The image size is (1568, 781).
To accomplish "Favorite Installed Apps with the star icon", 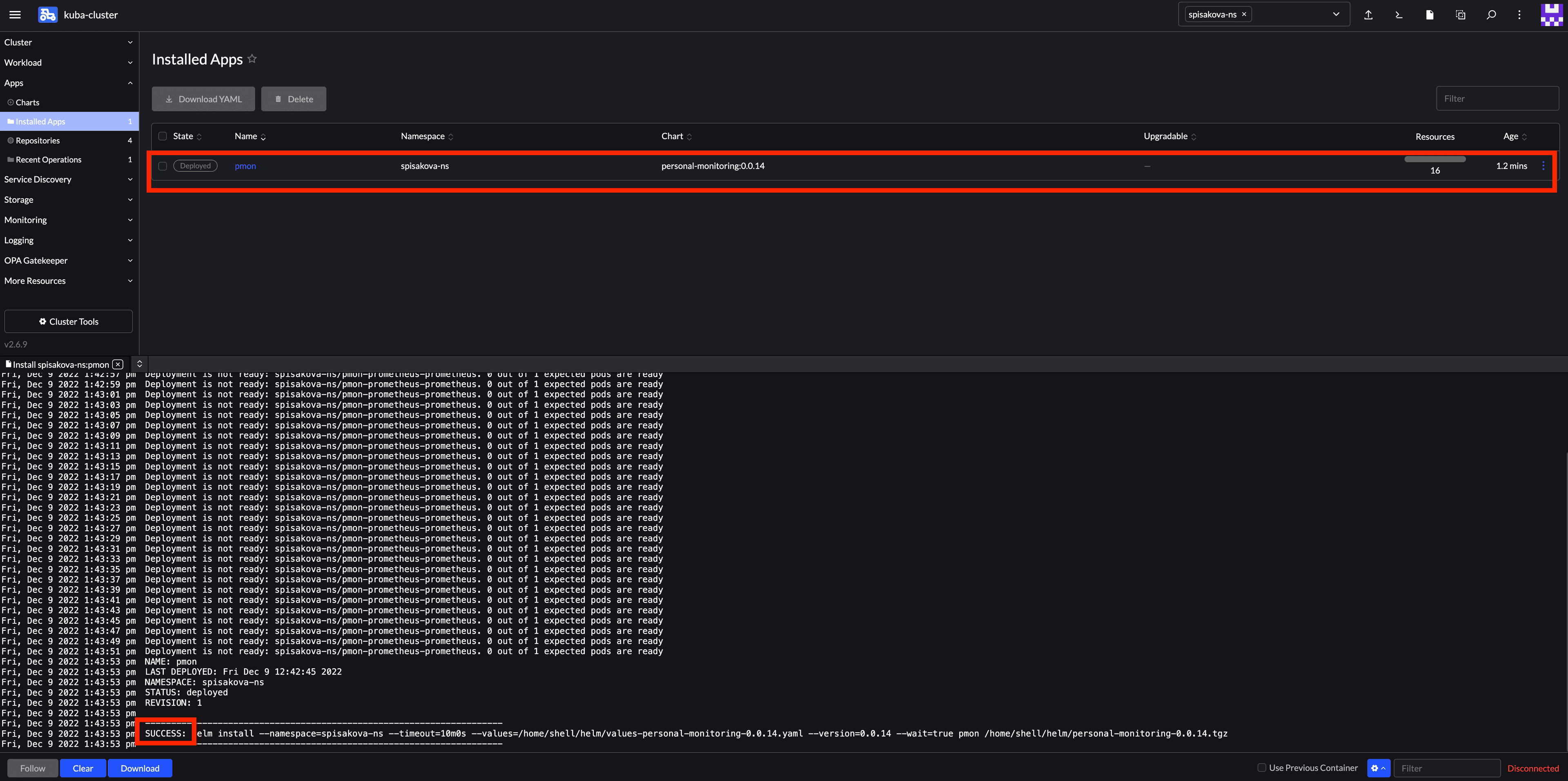I will 252,59.
